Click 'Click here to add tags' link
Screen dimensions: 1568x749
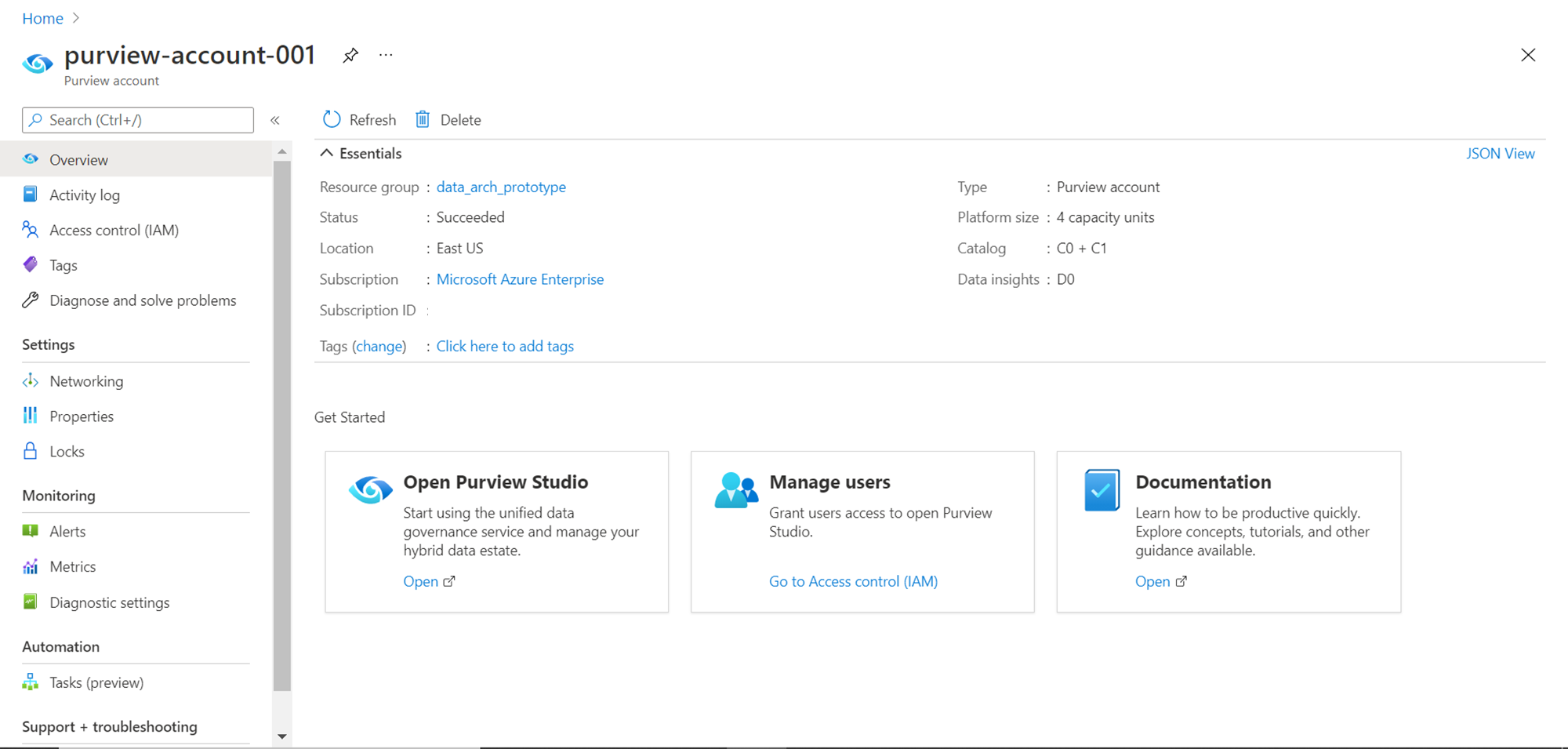tap(505, 346)
